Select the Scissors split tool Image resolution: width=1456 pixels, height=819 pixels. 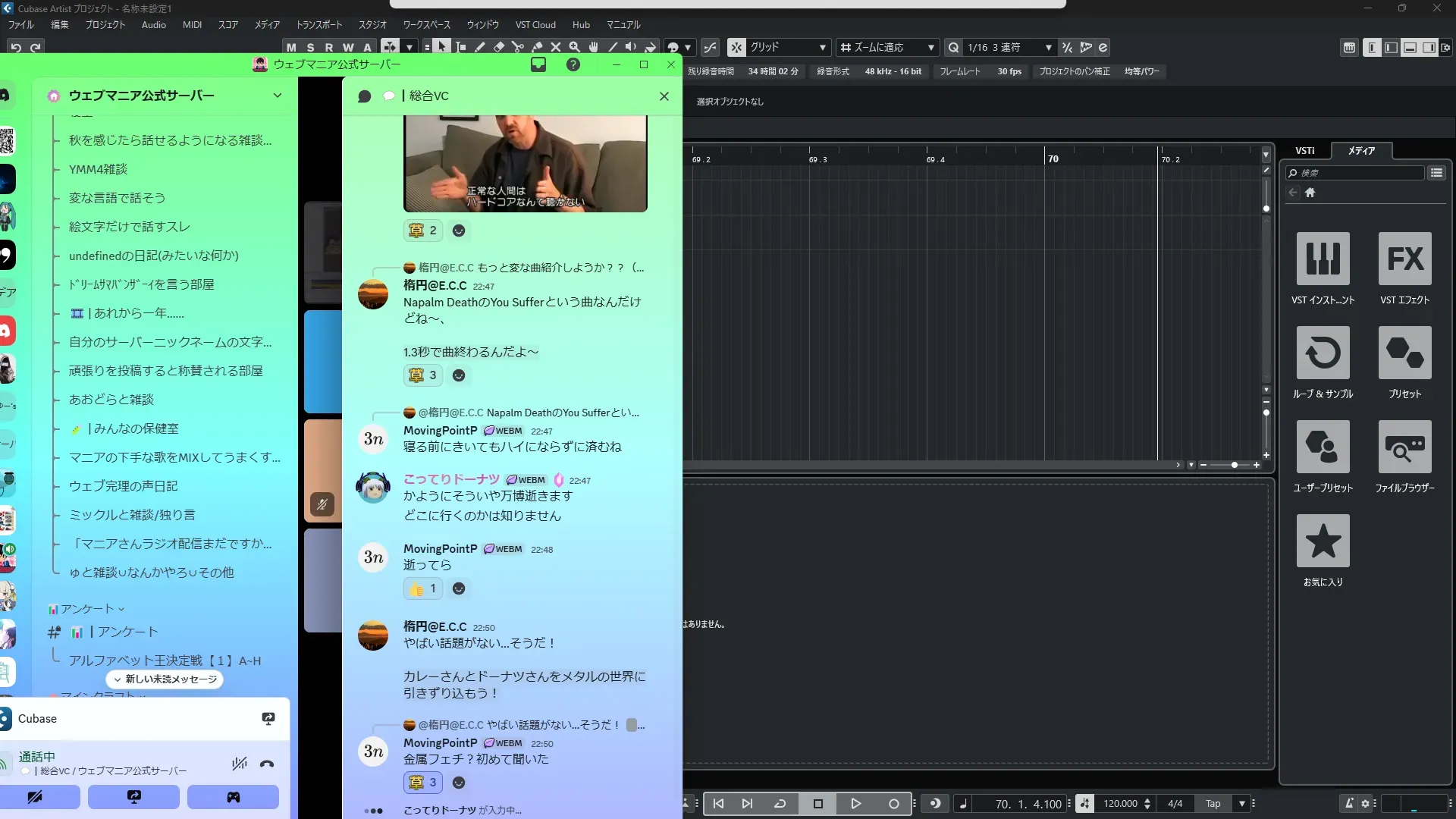518,47
